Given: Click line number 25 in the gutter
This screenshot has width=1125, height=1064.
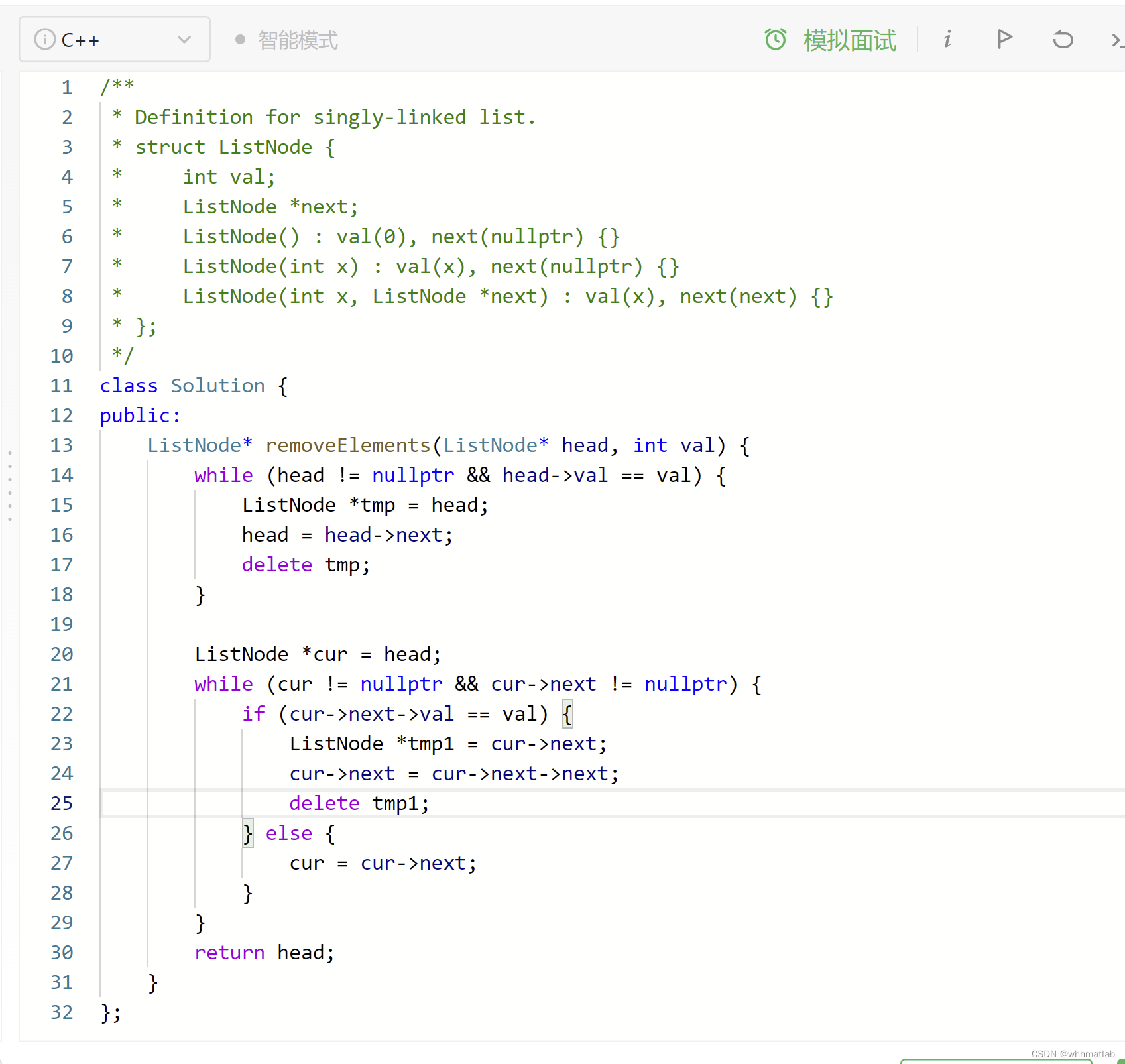Looking at the screenshot, I should pos(62,803).
